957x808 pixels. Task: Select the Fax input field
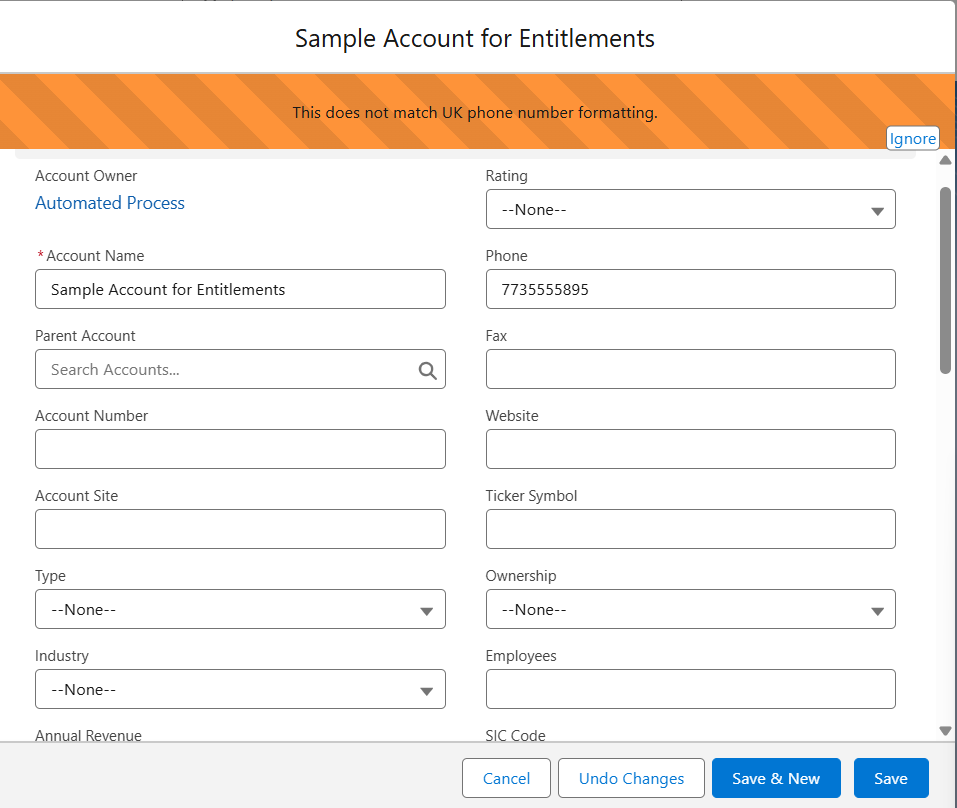690,369
